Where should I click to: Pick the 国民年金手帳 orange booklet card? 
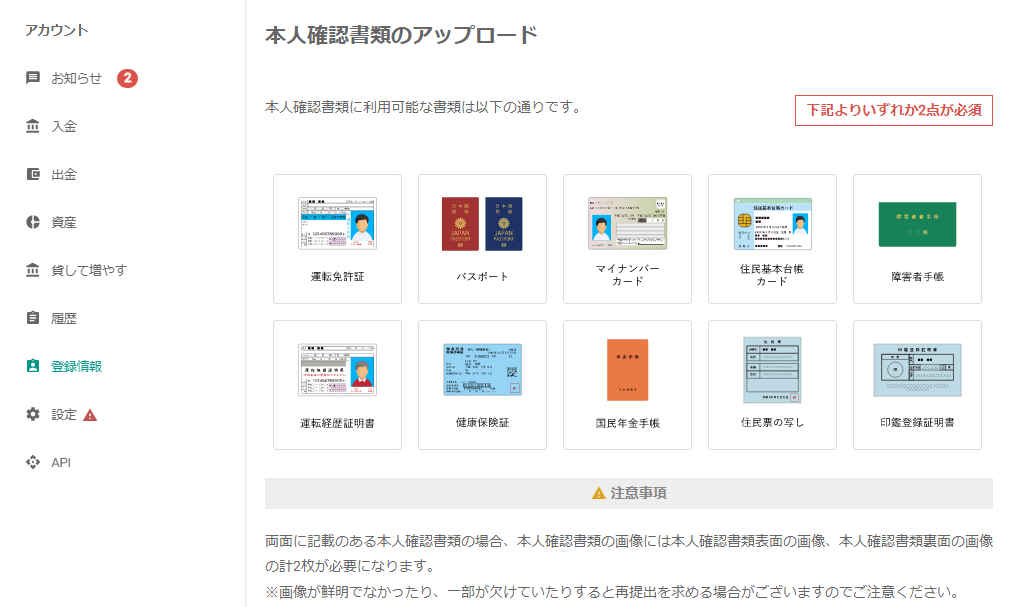pos(627,385)
